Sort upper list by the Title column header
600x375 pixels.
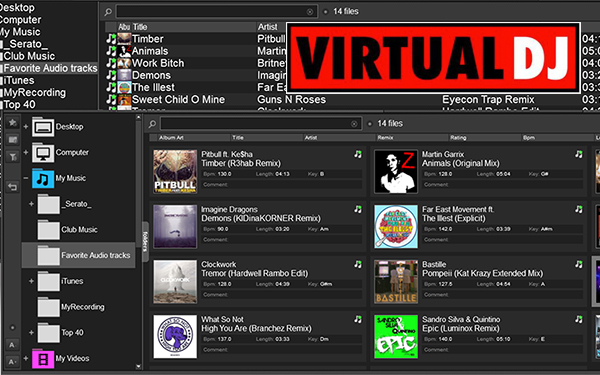pyautogui.click(x=194, y=27)
